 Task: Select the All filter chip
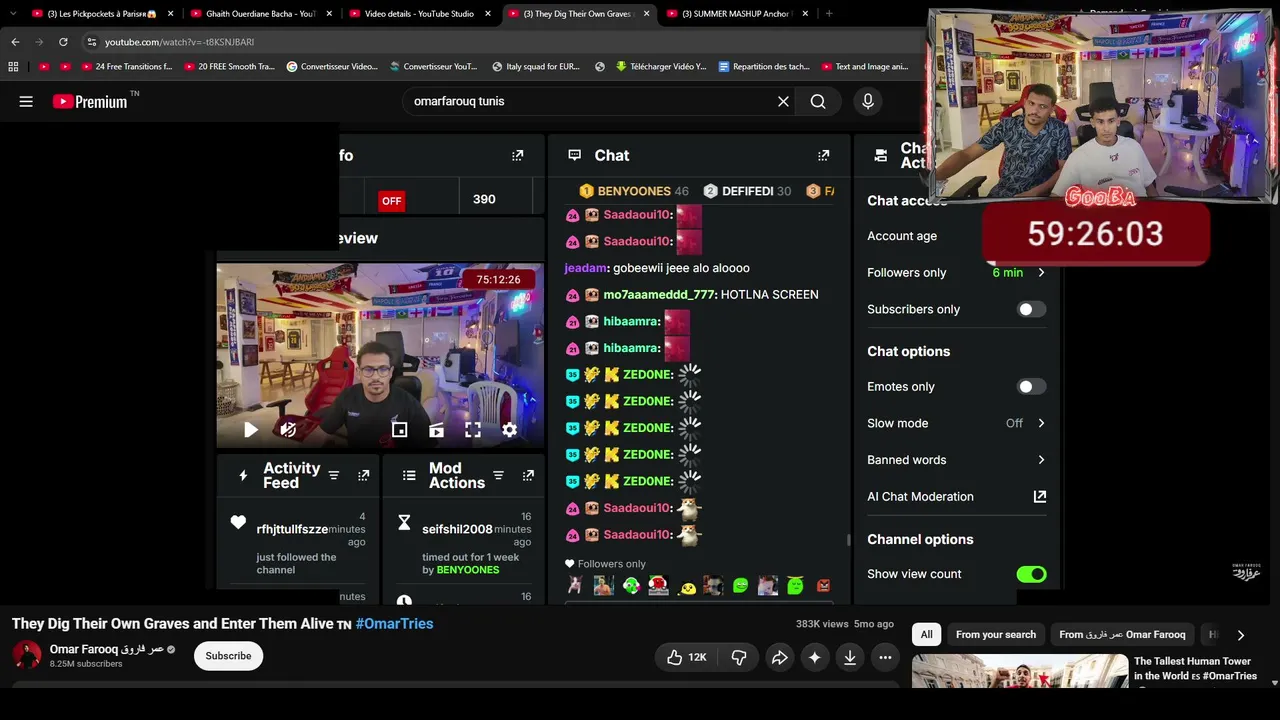pyautogui.click(x=926, y=635)
